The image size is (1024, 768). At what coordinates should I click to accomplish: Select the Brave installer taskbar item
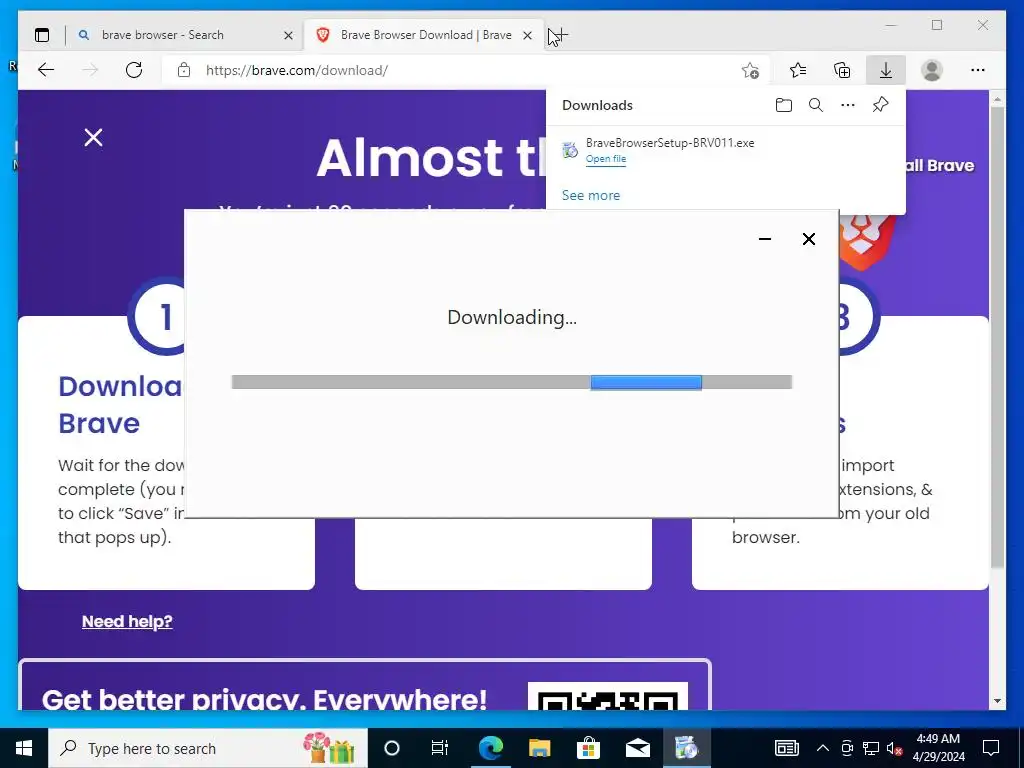[x=686, y=748]
